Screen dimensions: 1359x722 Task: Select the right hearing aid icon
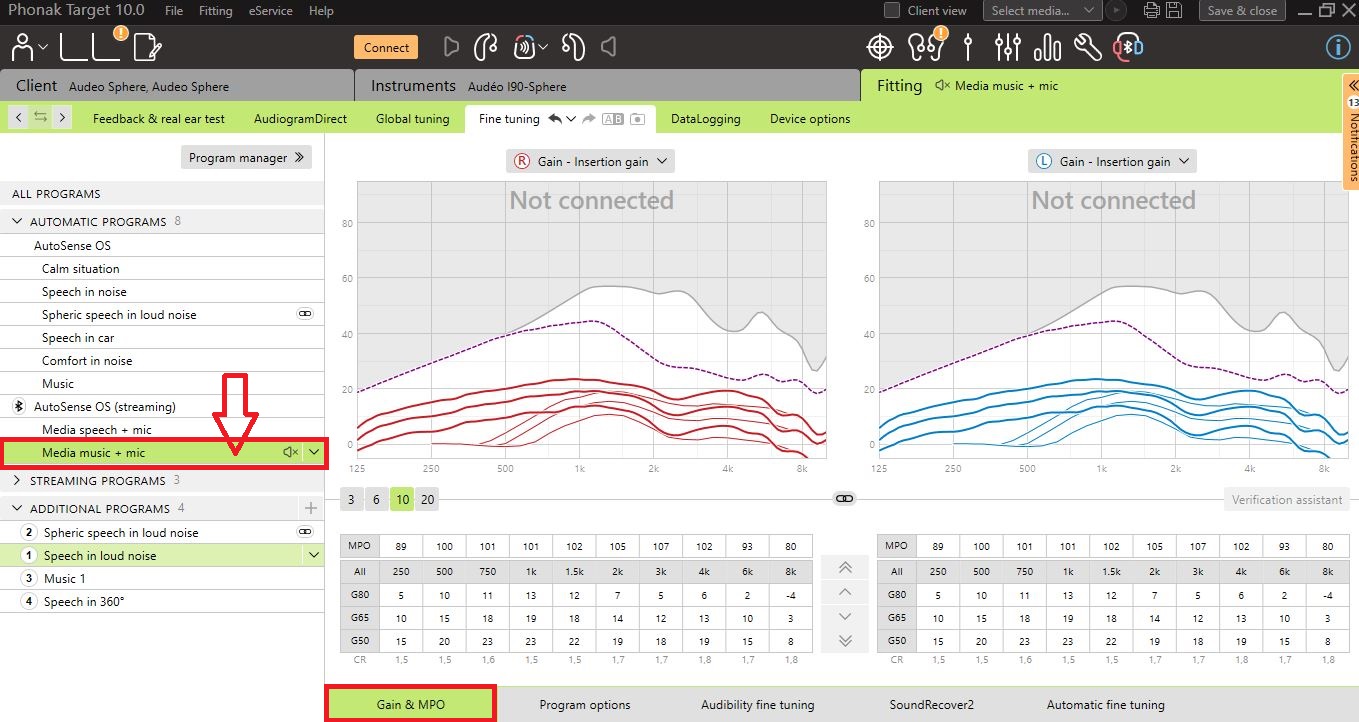click(486, 47)
